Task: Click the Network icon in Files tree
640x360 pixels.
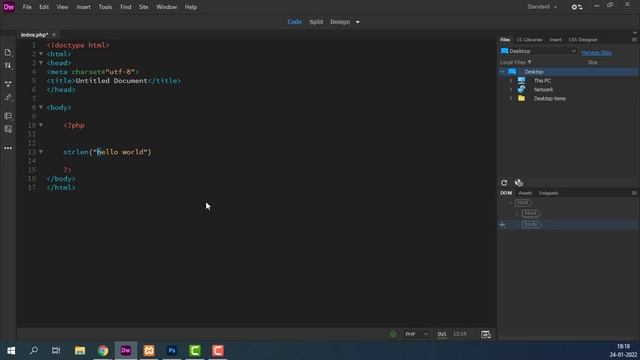Action: tap(522, 89)
